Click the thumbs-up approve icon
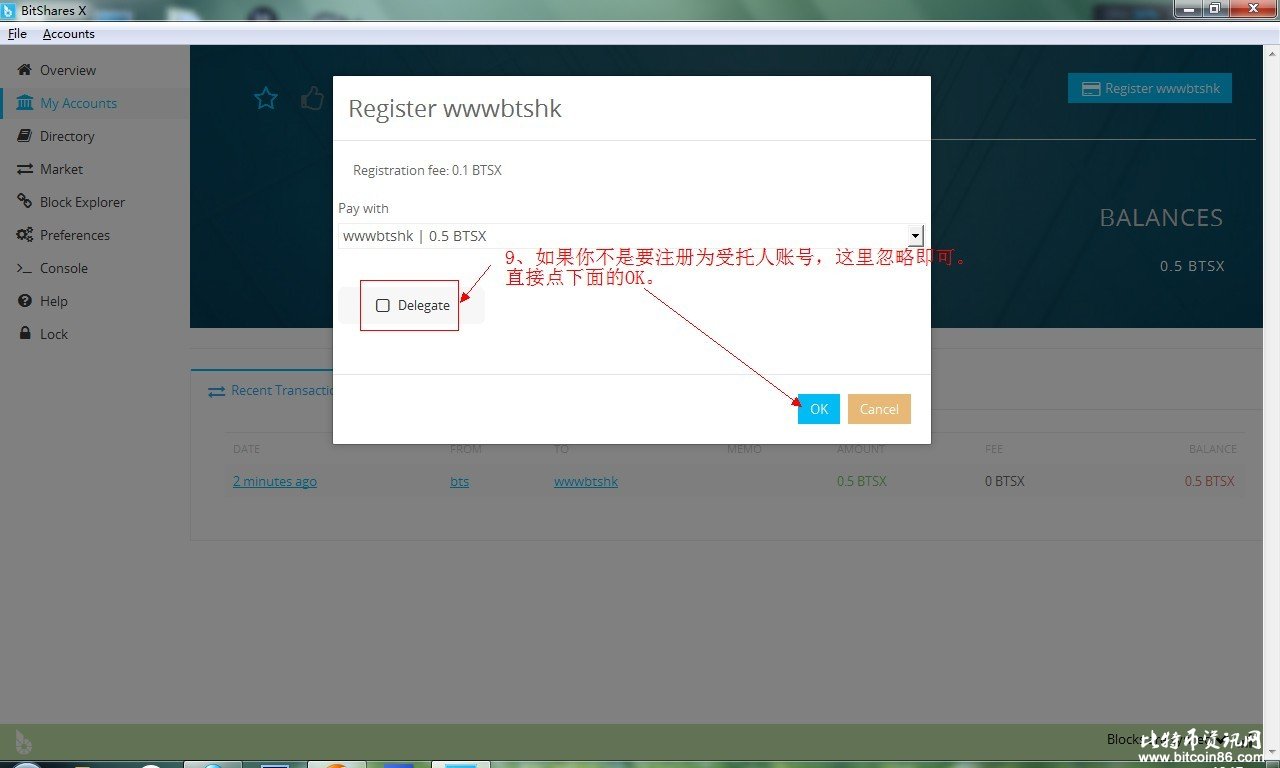This screenshot has height=768, width=1280. point(313,98)
